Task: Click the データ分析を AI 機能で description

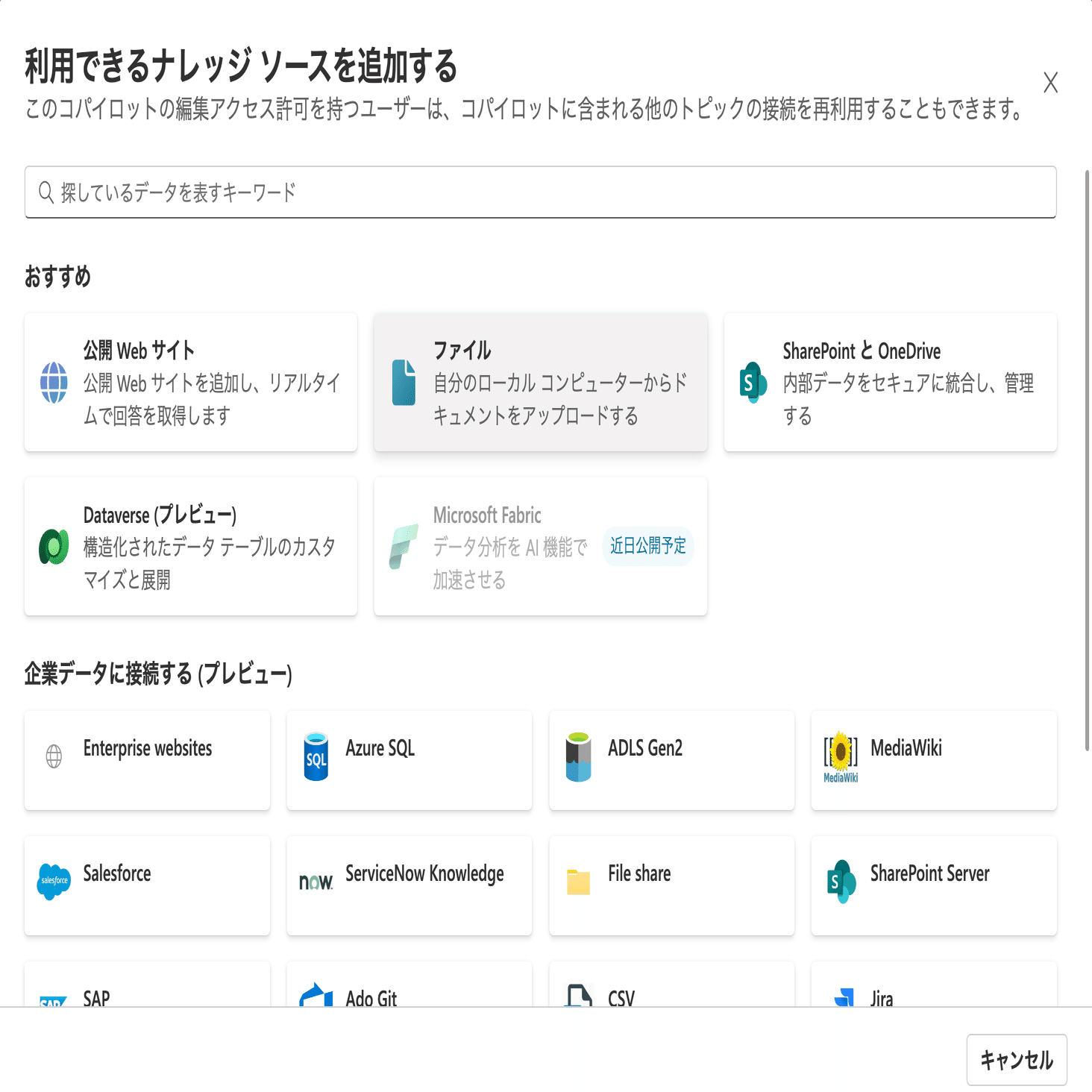Action: click(511, 563)
